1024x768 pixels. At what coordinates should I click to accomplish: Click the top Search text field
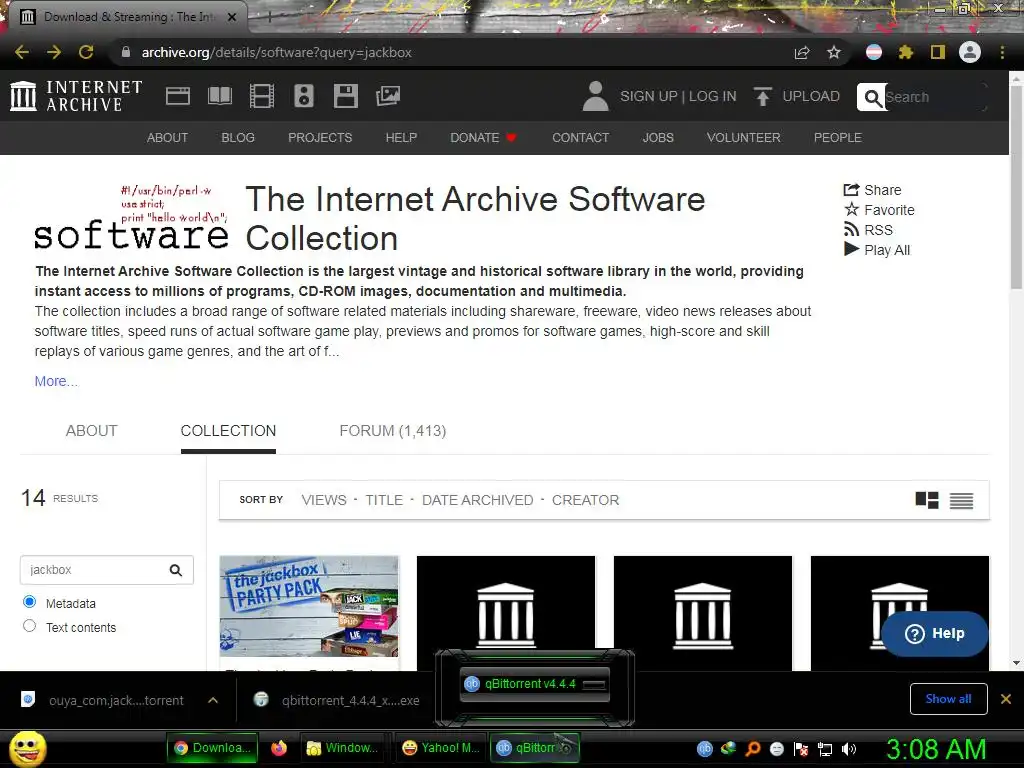click(x=934, y=97)
